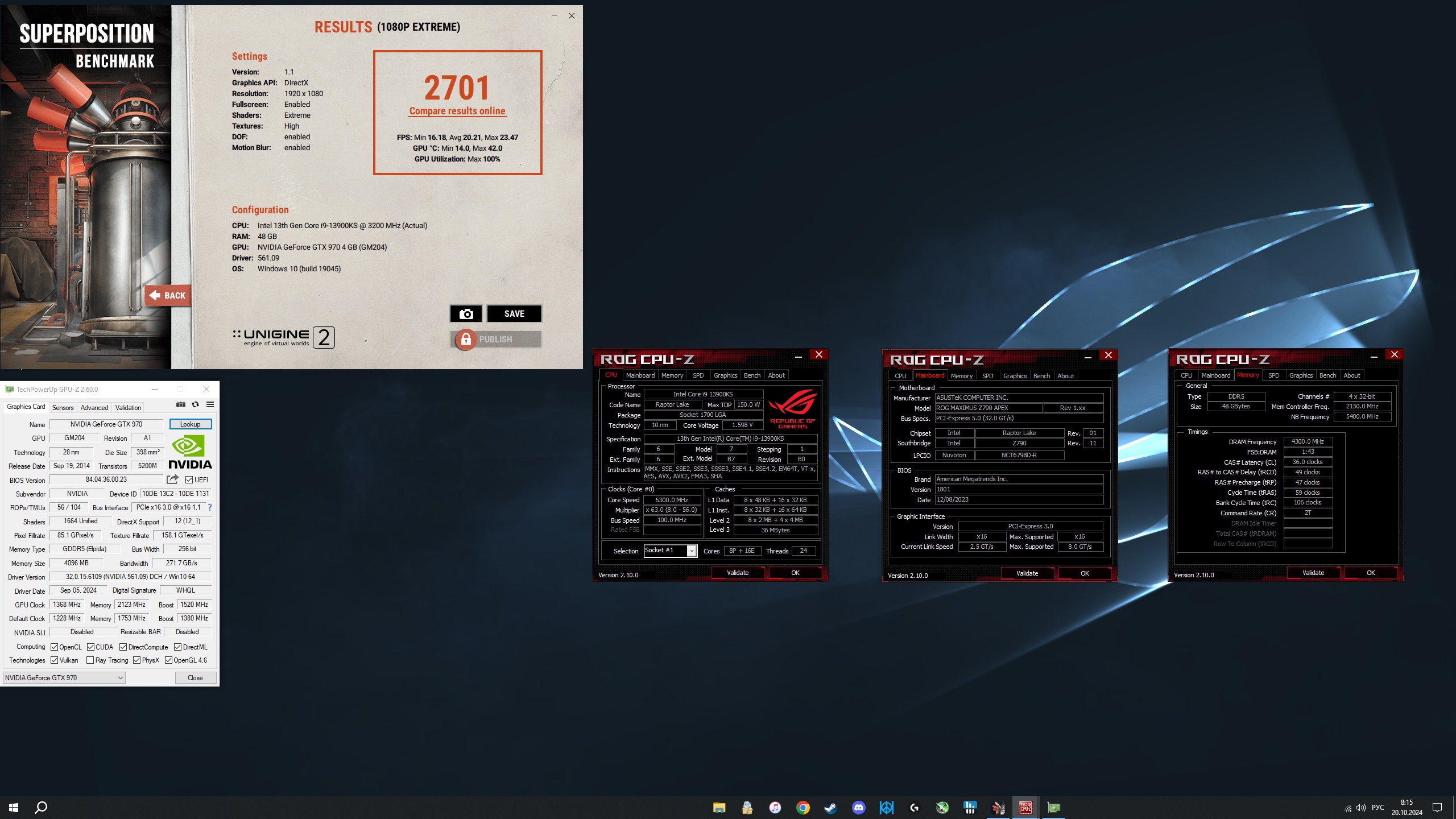The height and width of the screenshot is (819, 1456).
Task: Click the Windows Start button
Action: tap(14, 808)
